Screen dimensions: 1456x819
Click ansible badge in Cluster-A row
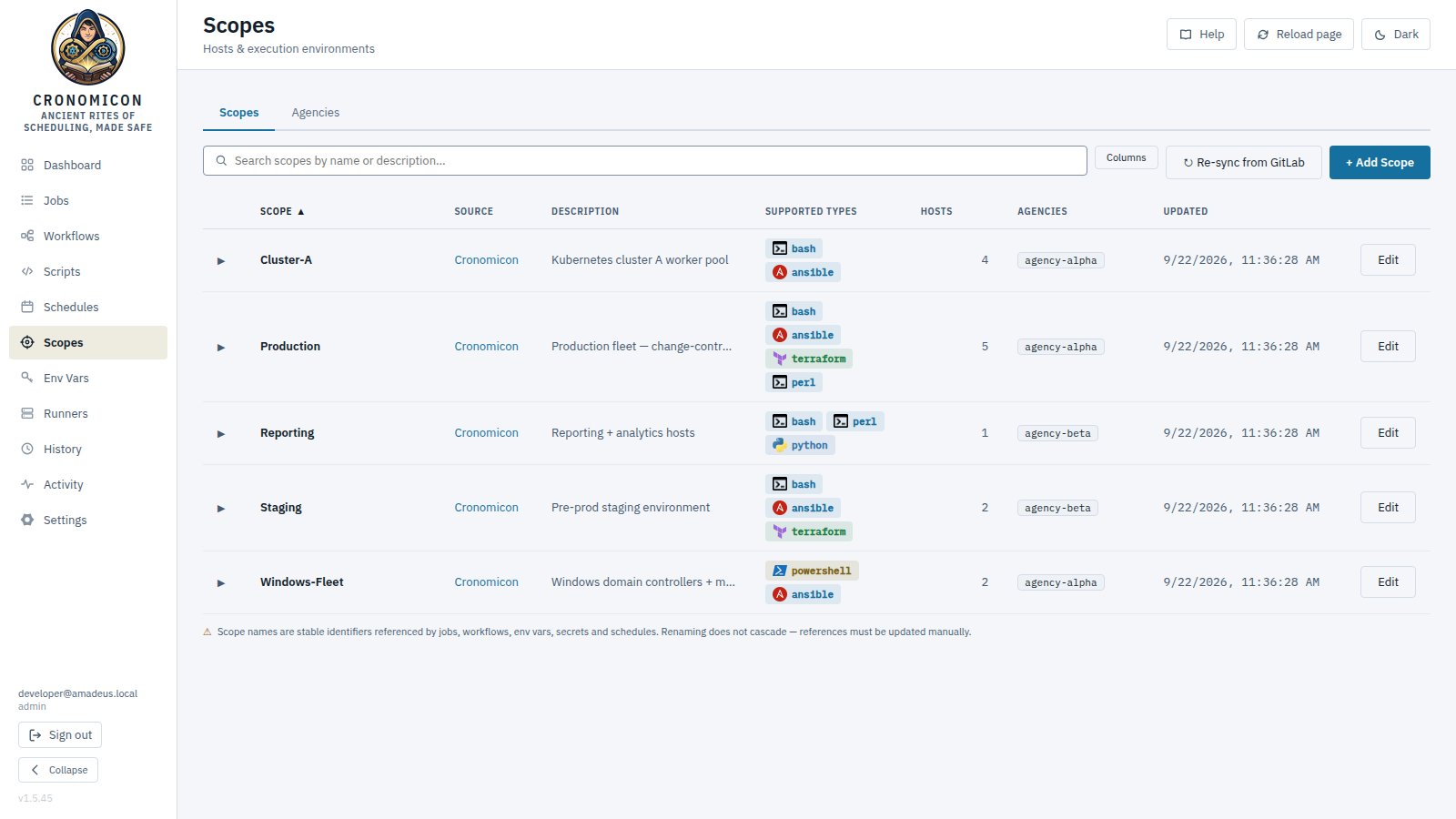pos(803,272)
